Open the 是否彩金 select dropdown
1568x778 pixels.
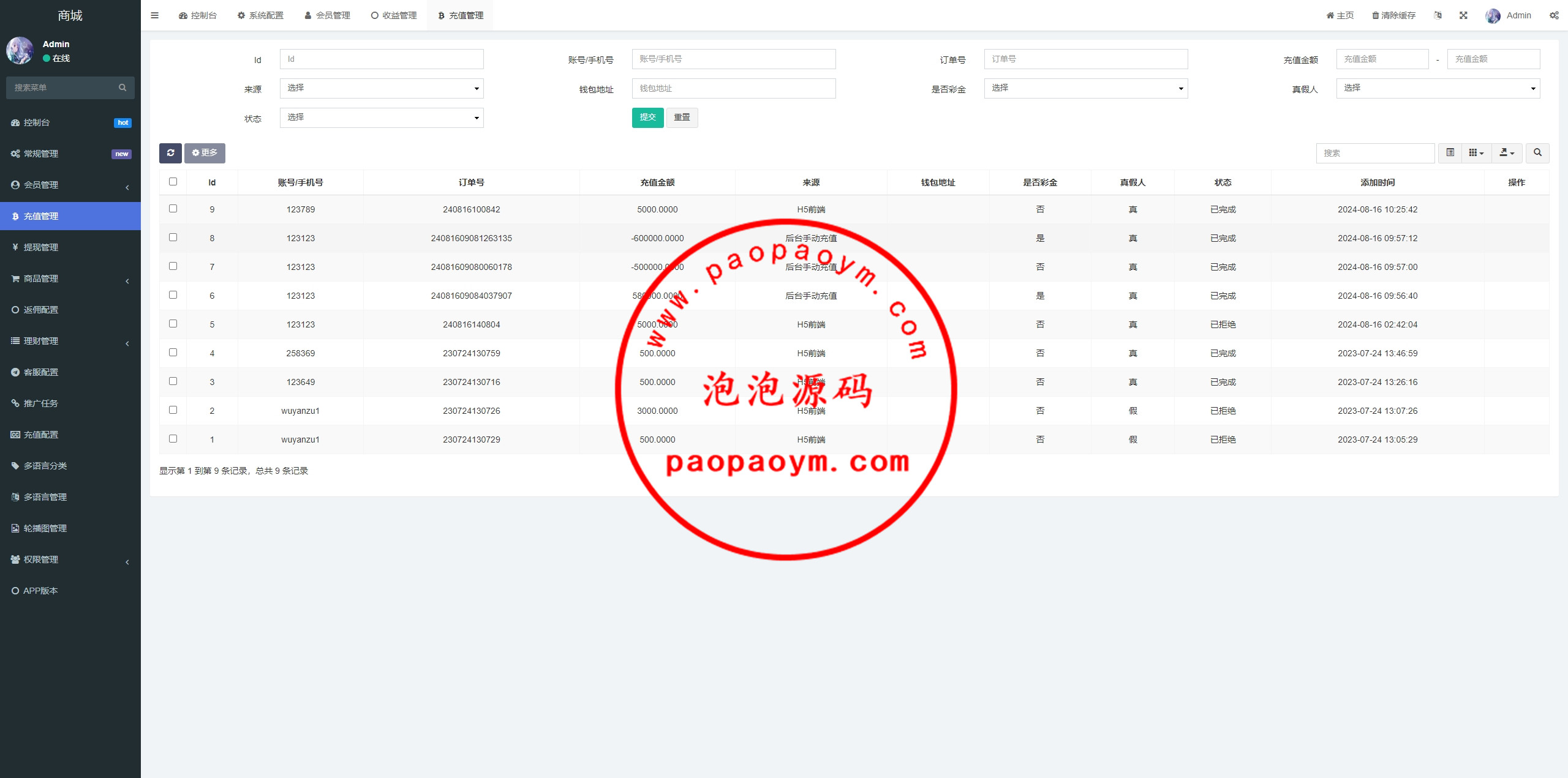[1085, 88]
